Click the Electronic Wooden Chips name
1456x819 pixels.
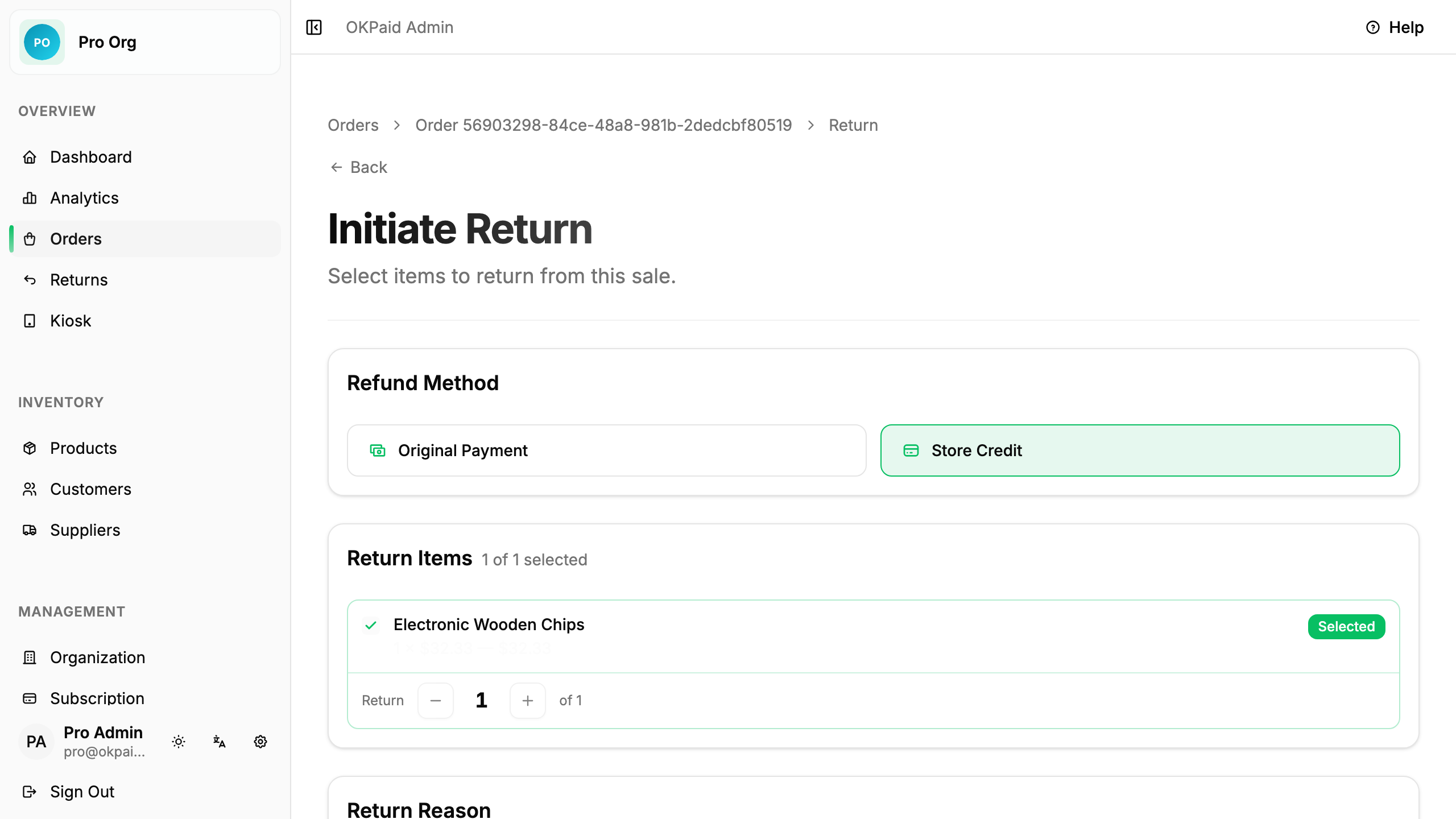point(489,624)
